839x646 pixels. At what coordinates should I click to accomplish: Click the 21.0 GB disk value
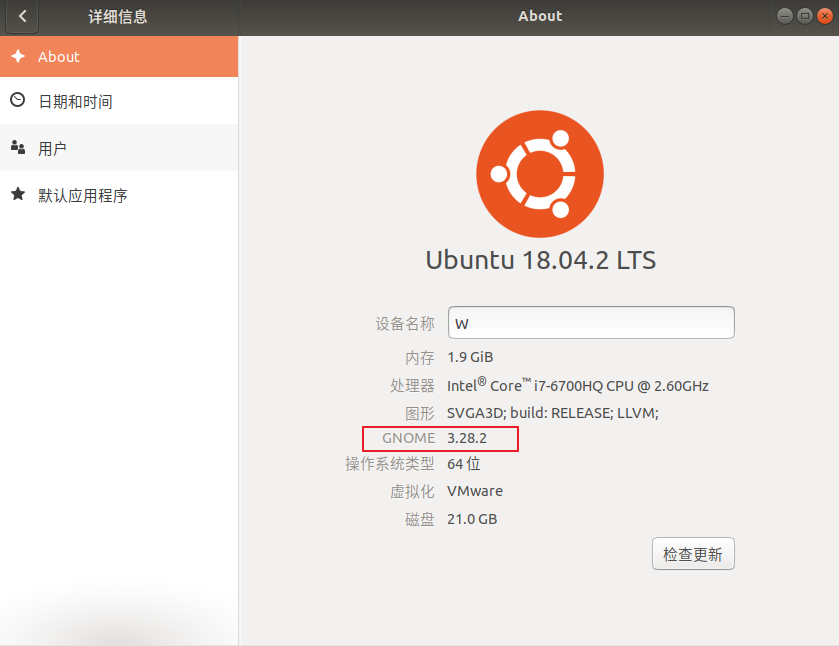[472, 519]
